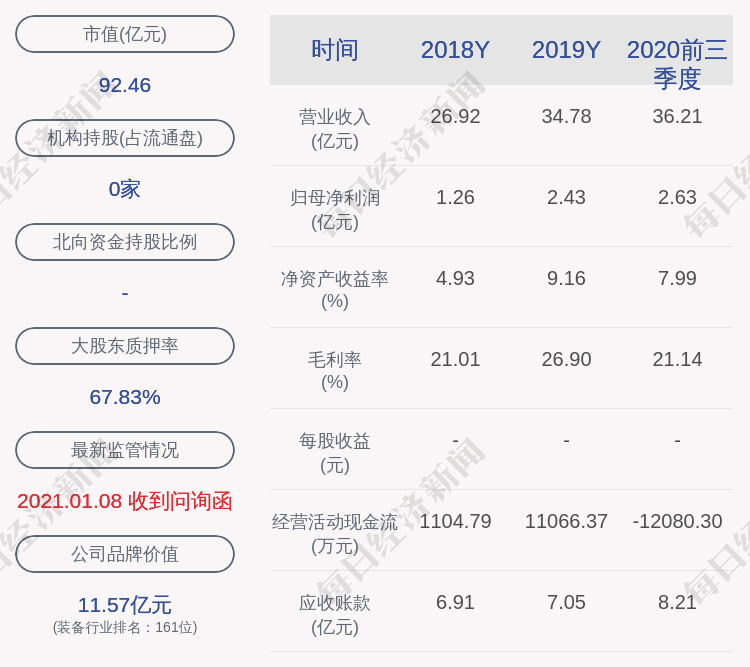Click the 市值(亿元) pill label
Viewport: 750px width, 667px height.
pos(125,34)
